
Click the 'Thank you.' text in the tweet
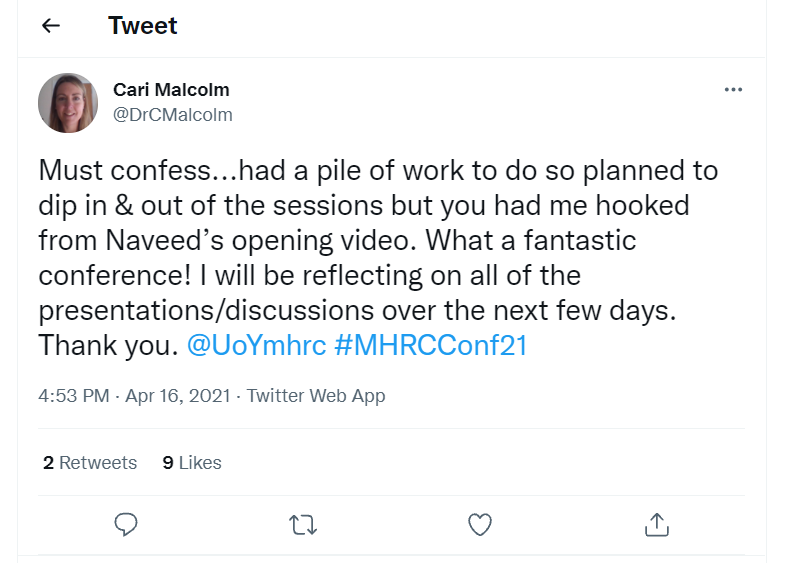point(107,346)
